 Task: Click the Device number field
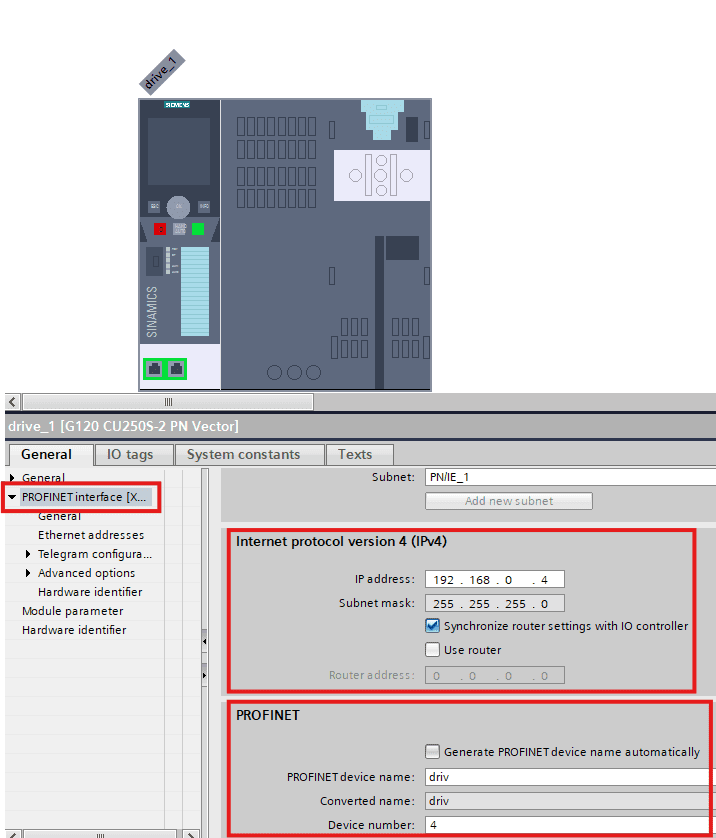569,825
